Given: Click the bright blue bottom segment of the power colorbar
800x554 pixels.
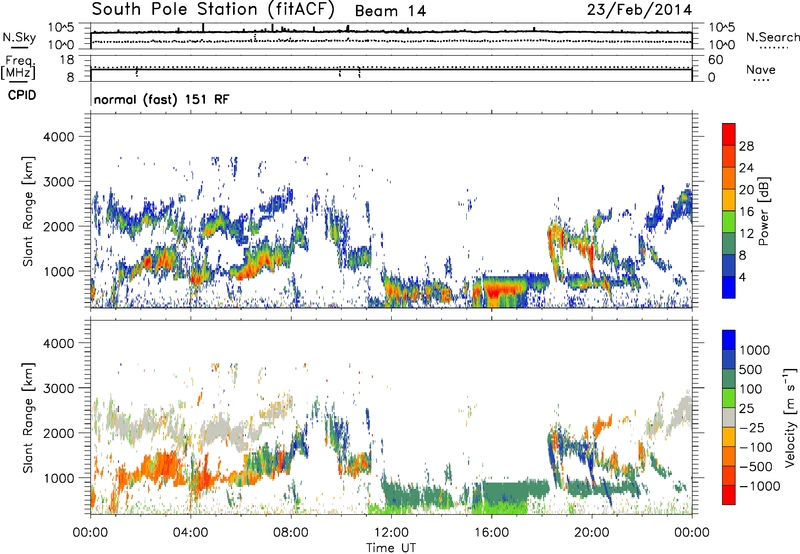Looking at the screenshot, I should (x=729, y=288).
